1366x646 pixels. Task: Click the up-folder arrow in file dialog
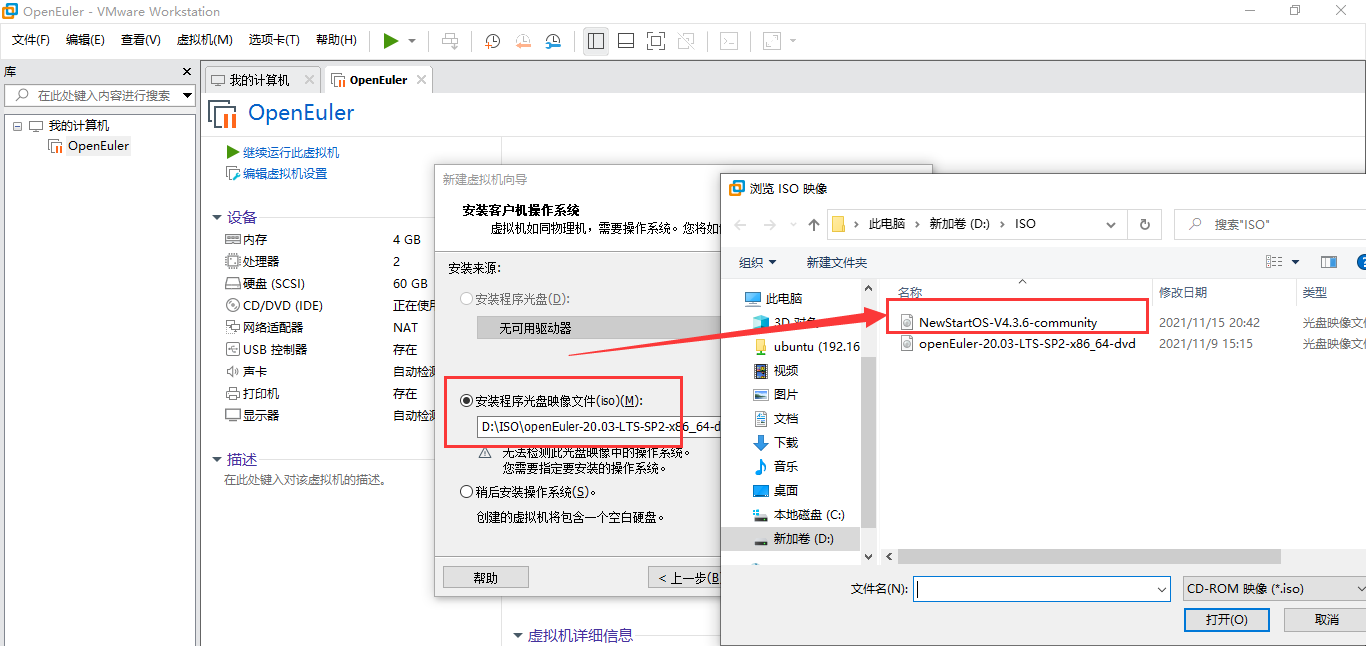tap(814, 225)
